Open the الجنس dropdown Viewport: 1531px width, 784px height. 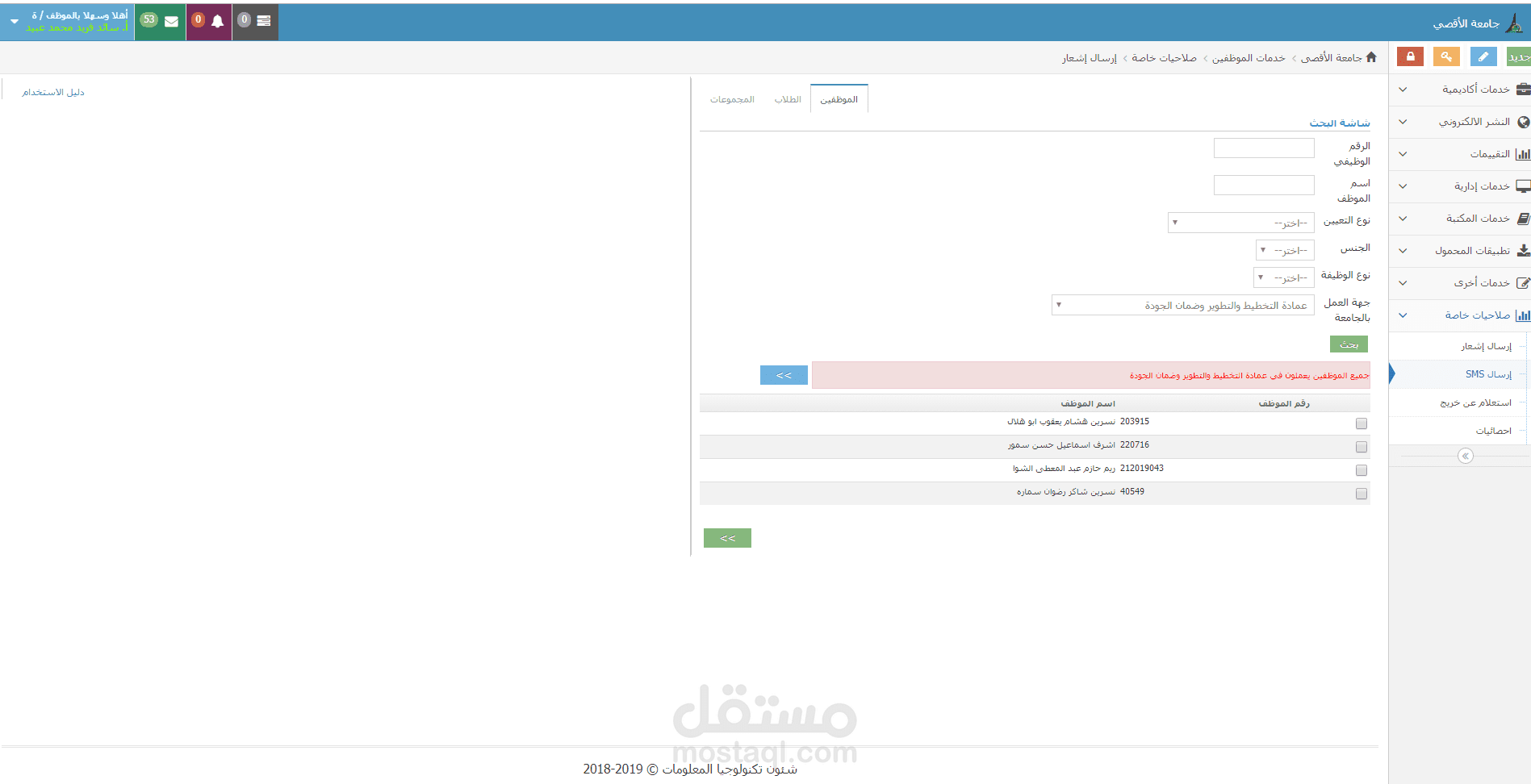[x=1285, y=250]
